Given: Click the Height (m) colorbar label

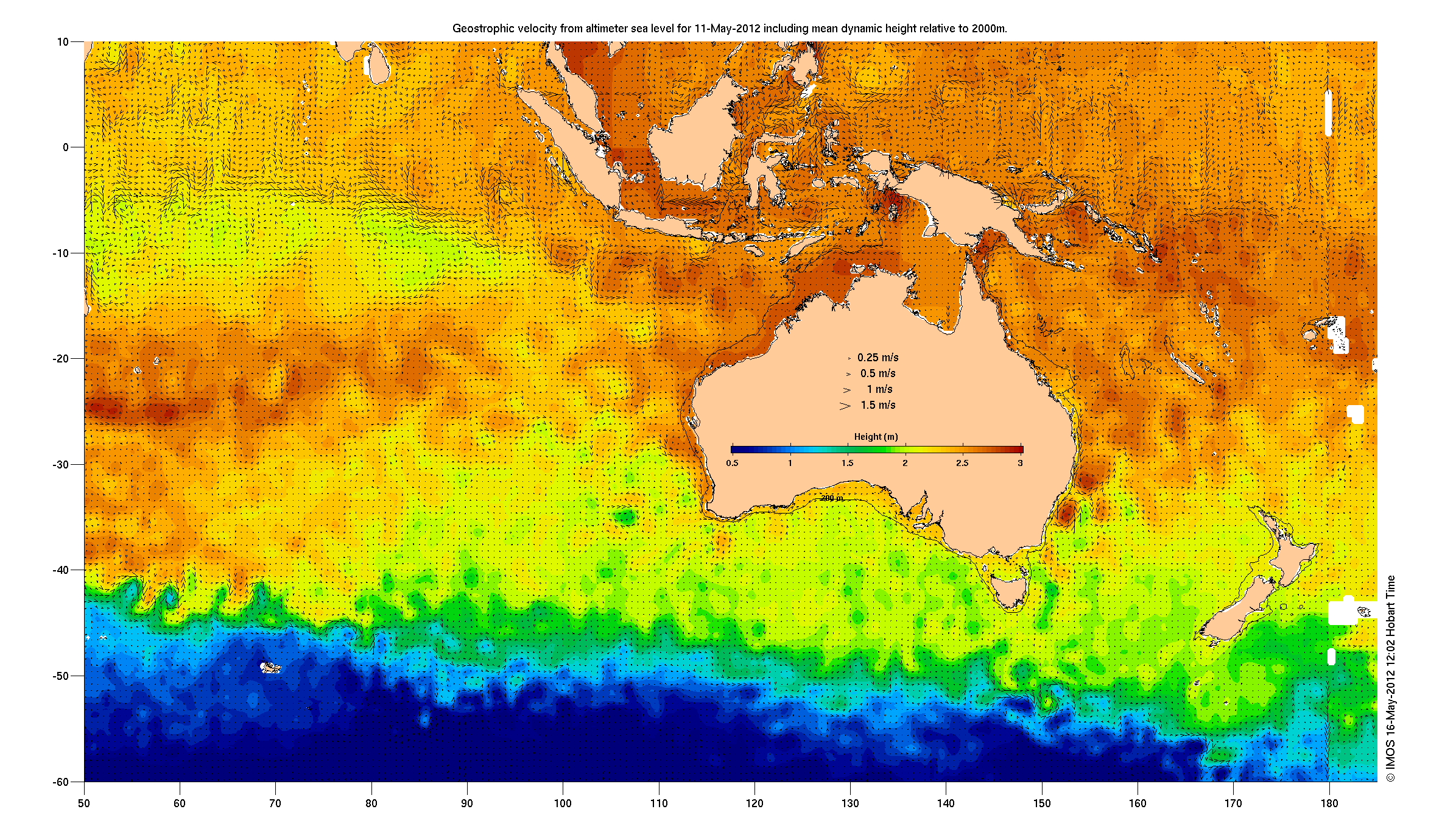Looking at the screenshot, I should point(876,437).
